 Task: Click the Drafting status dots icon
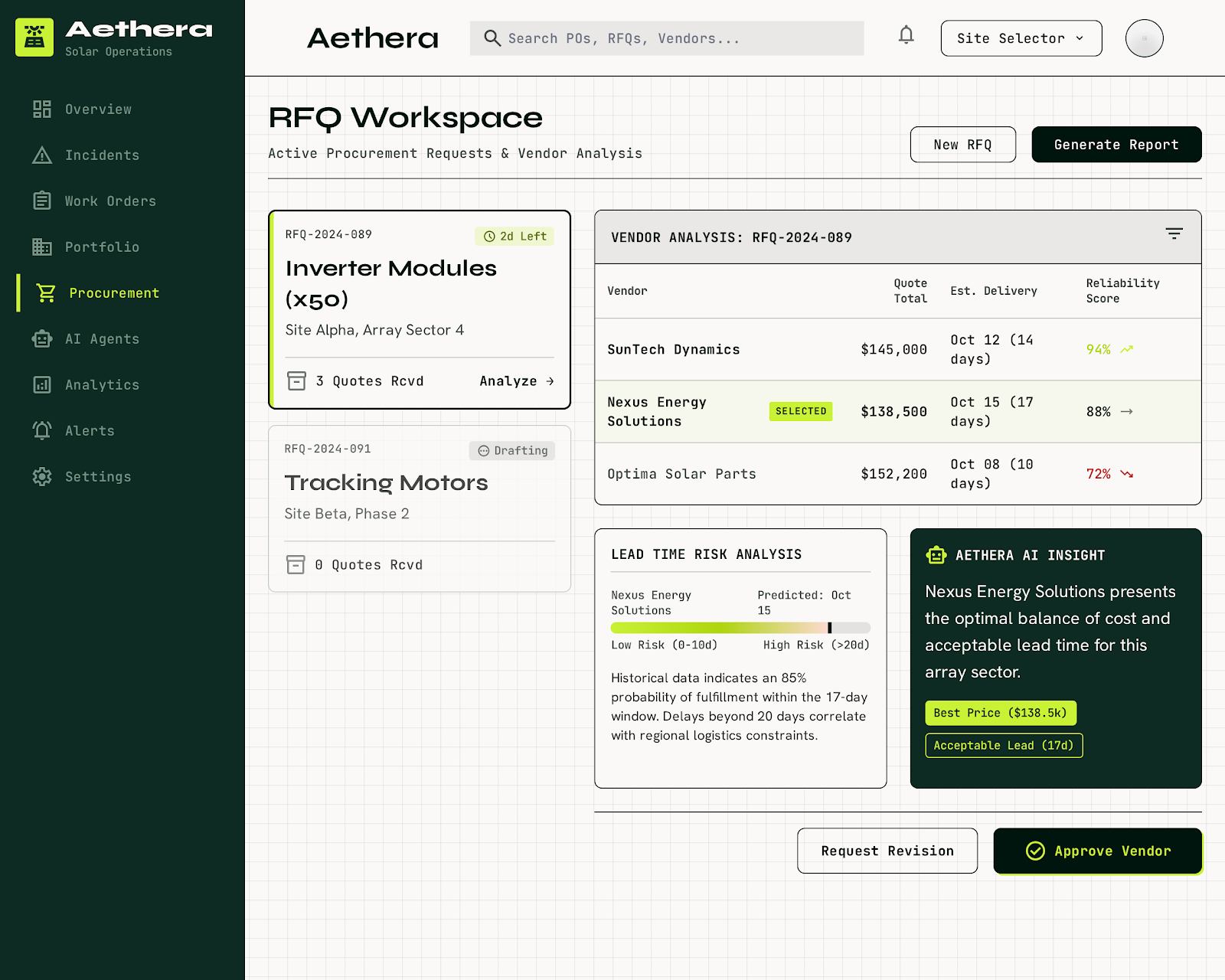tap(484, 451)
